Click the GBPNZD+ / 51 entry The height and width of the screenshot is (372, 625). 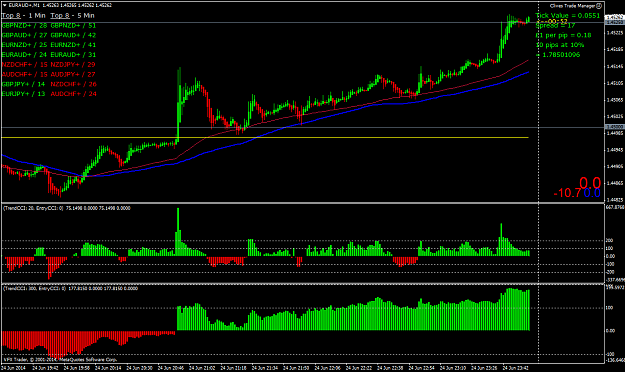pyautogui.click(x=73, y=26)
